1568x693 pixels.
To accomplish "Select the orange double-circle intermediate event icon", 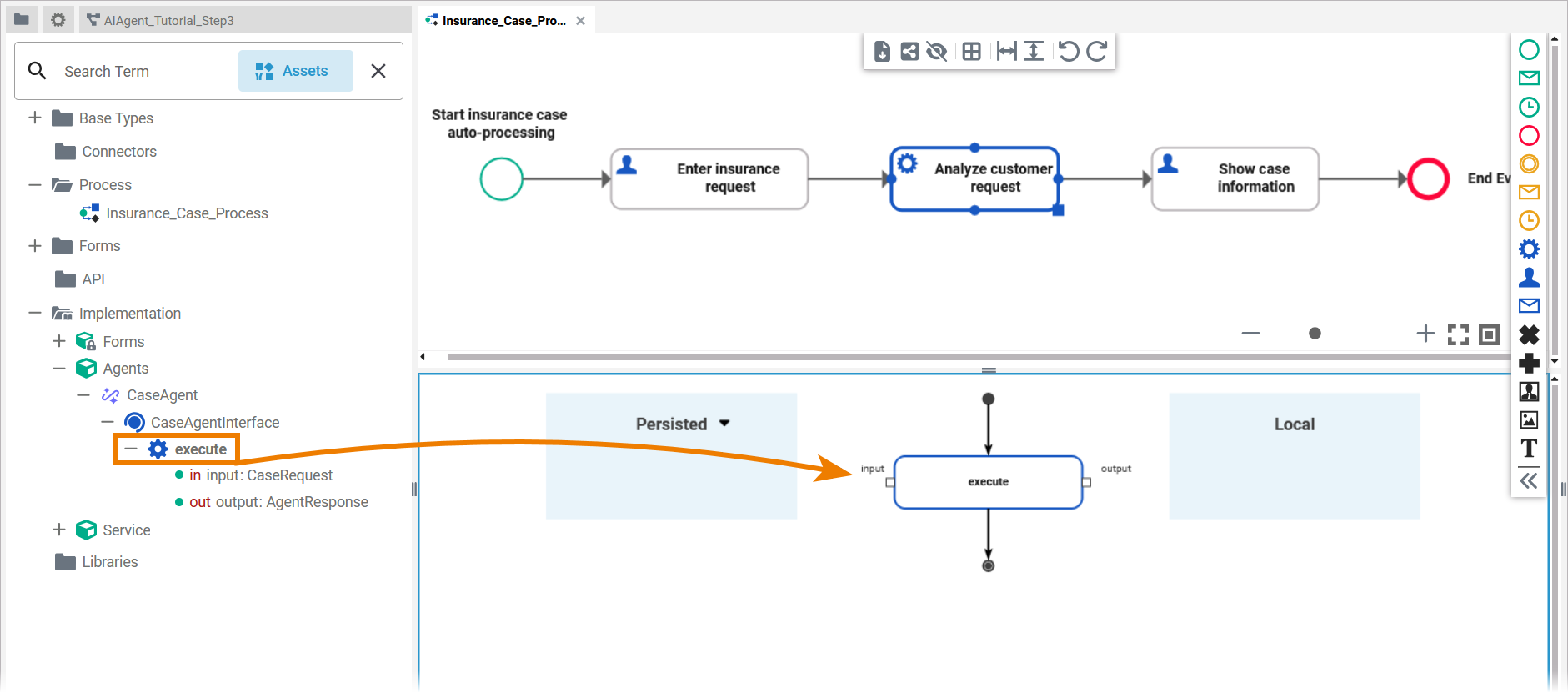I will coord(1529,163).
